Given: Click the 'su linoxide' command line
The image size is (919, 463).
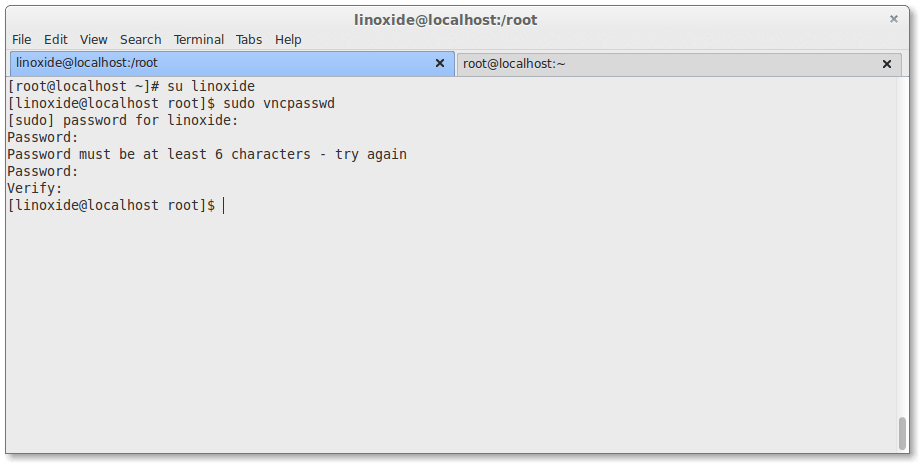Looking at the screenshot, I should 131,86.
